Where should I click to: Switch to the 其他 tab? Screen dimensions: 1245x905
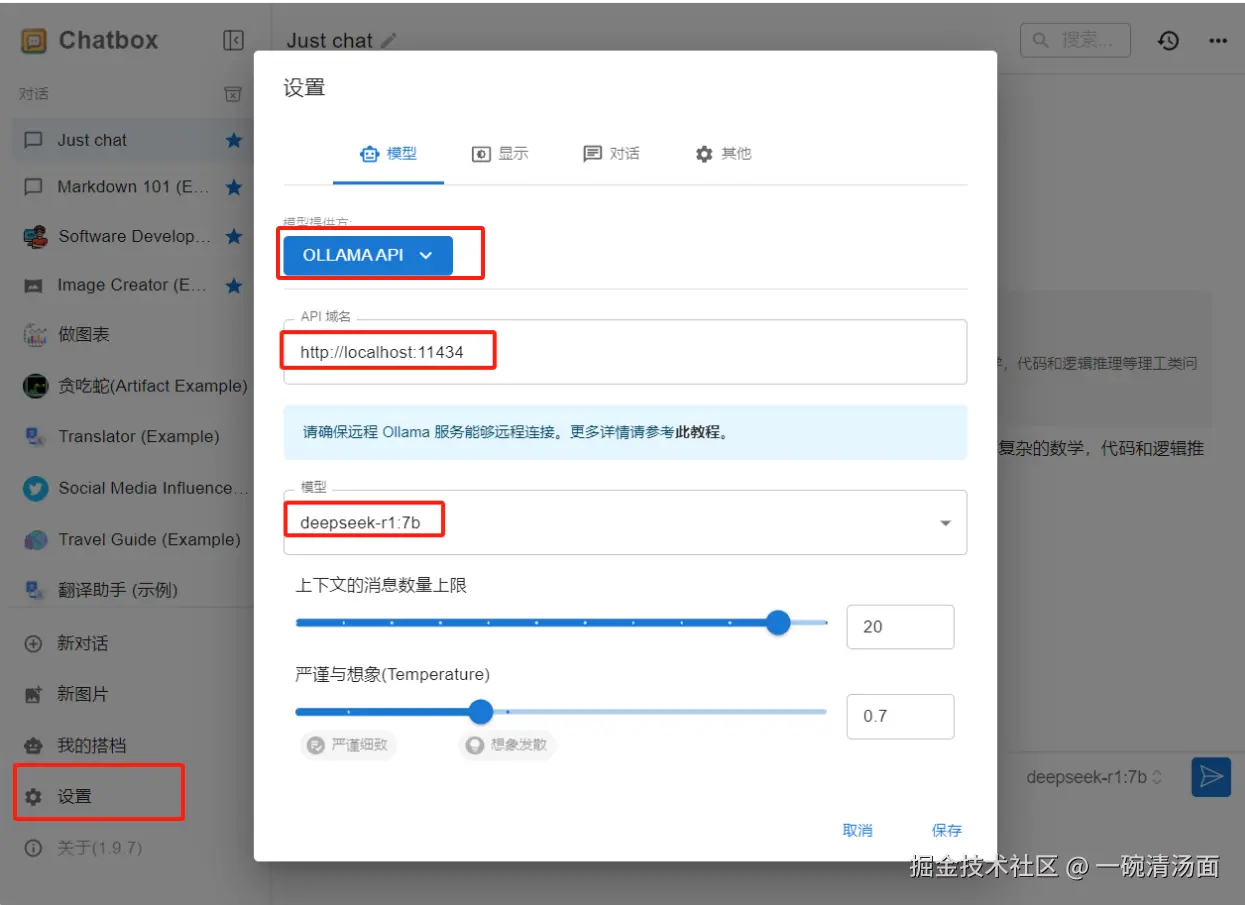coord(722,154)
